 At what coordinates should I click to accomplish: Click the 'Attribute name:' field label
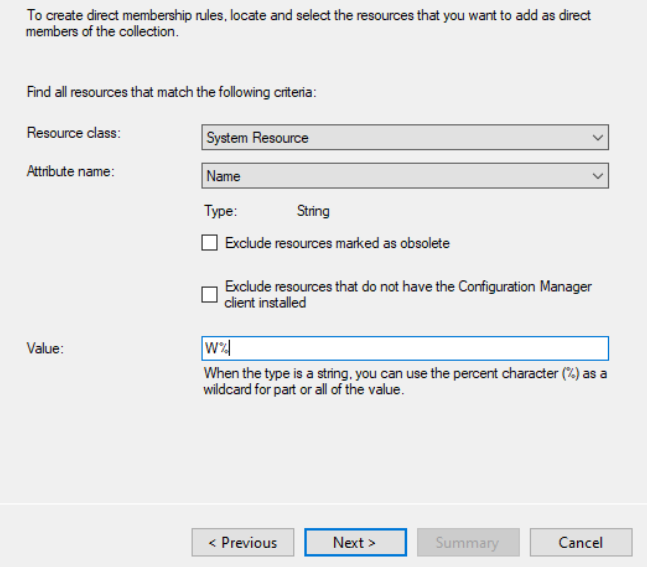pyautogui.click(x=70, y=171)
